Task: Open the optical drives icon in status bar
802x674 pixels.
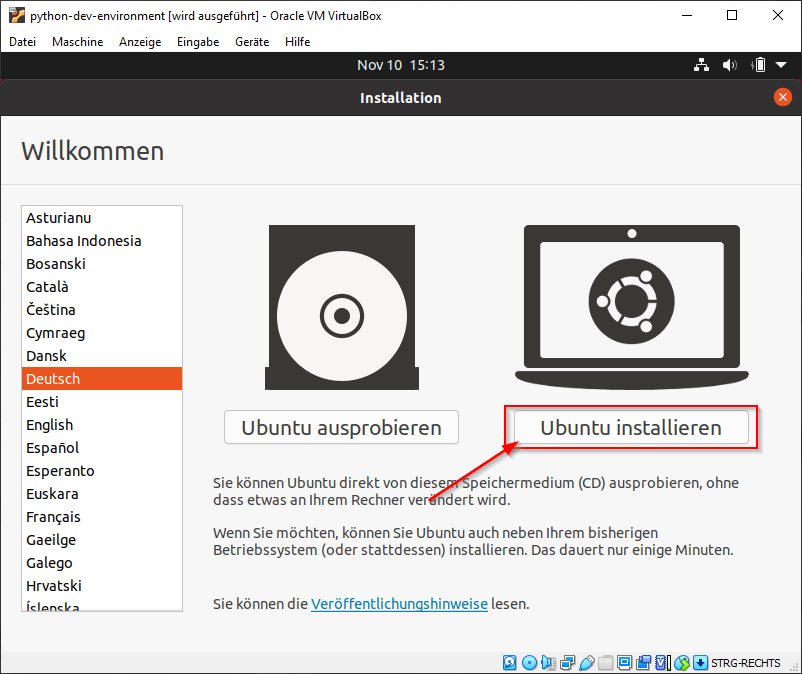Action: click(529, 662)
